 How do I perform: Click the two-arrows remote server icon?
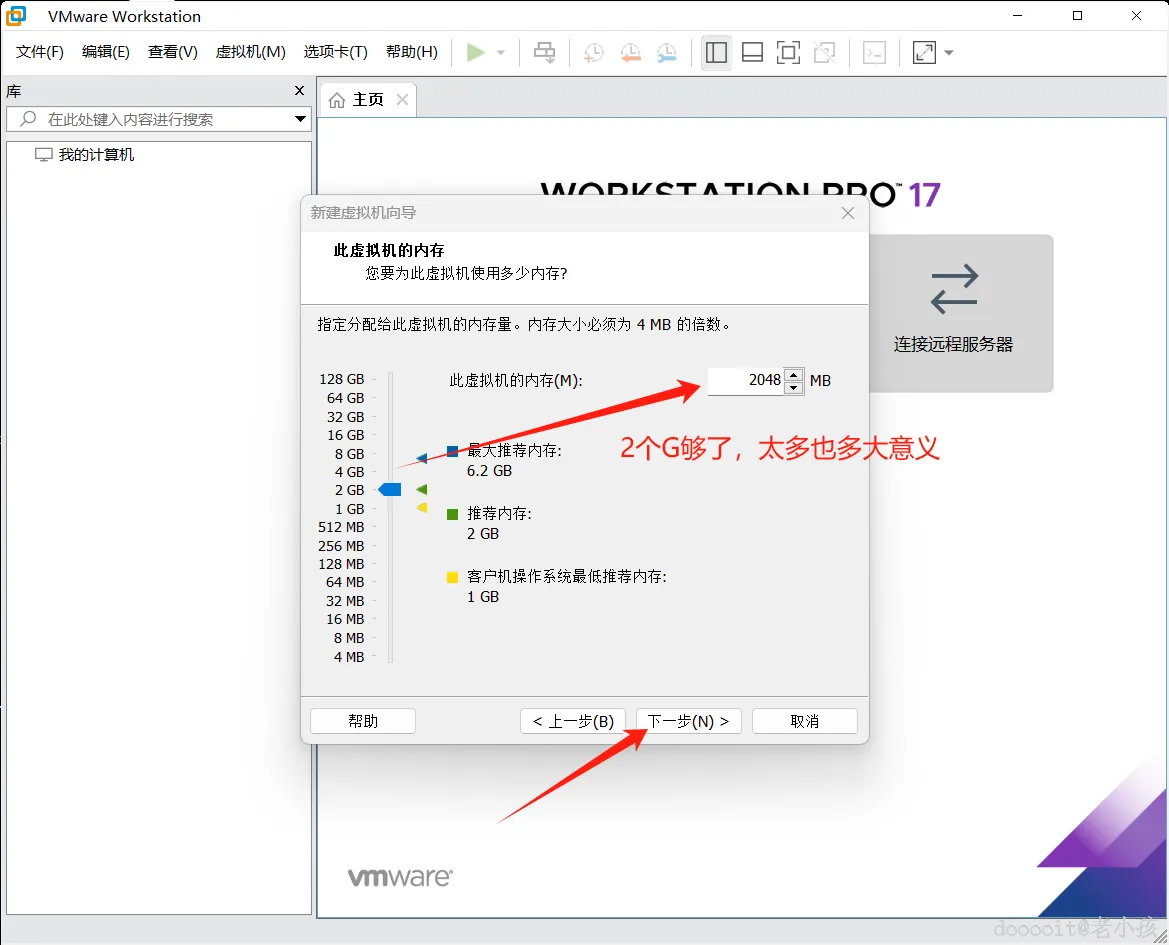(x=954, y=288)
